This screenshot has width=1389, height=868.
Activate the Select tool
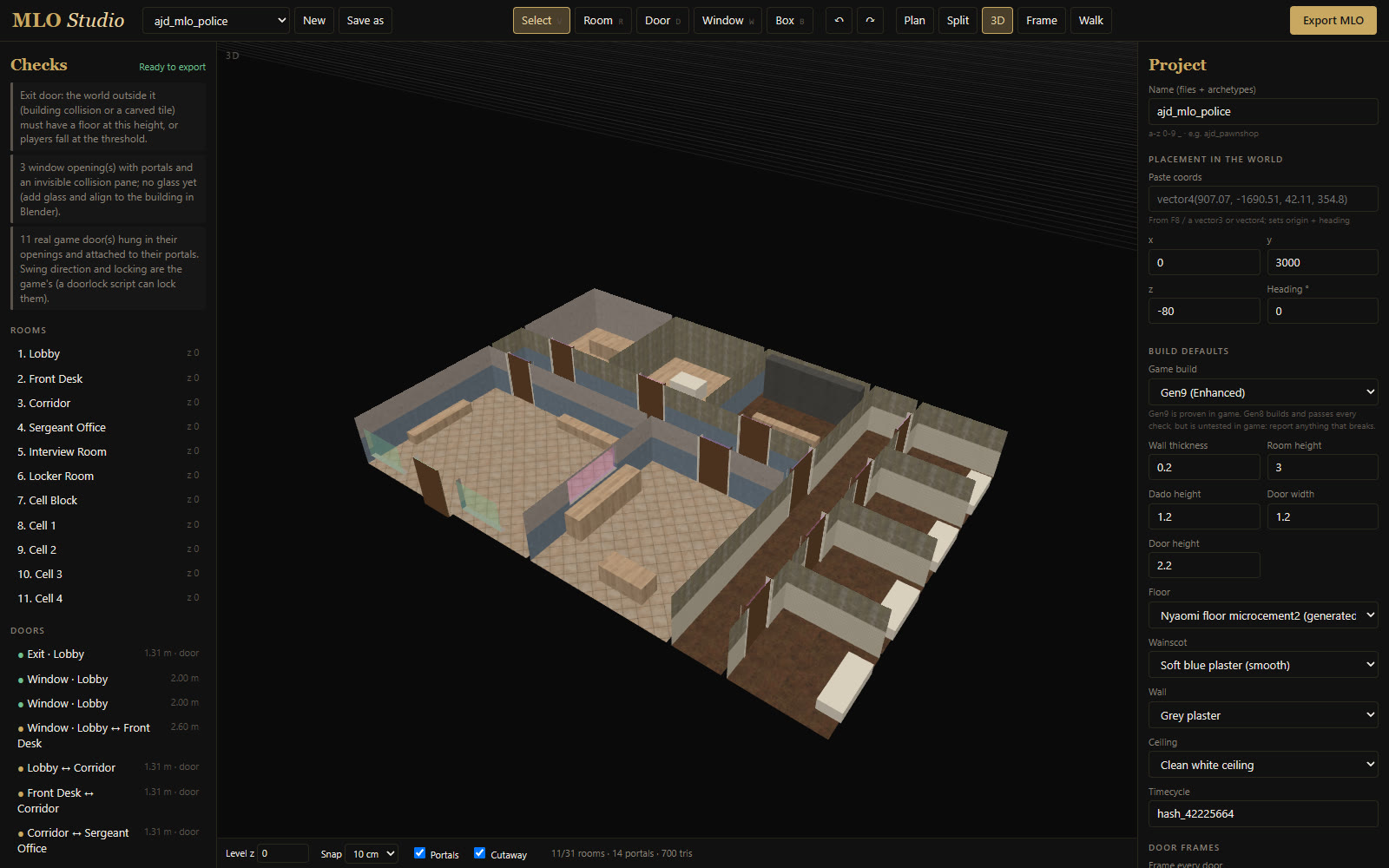point(542,20)
